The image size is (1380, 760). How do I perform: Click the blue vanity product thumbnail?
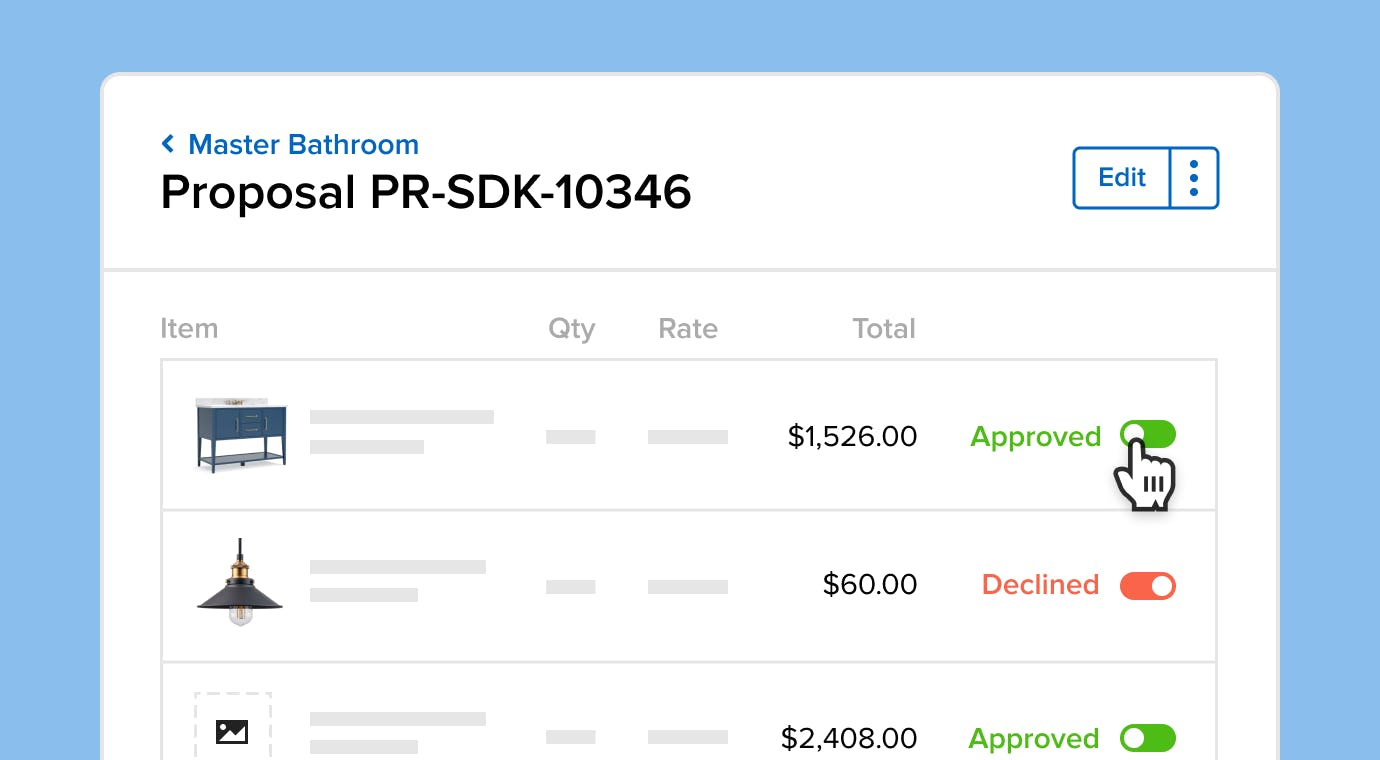241,435
